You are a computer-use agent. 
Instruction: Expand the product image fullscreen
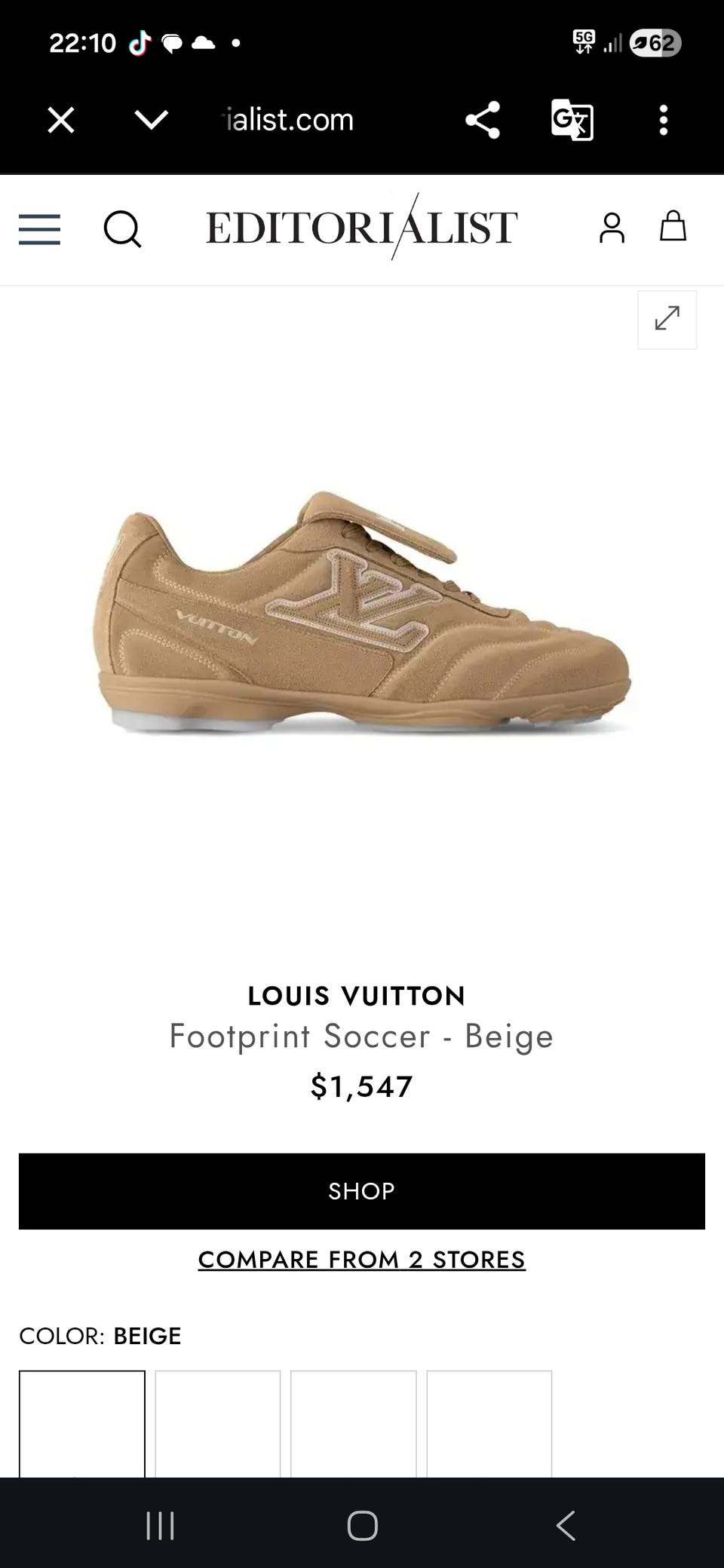[x=667, y=320]
